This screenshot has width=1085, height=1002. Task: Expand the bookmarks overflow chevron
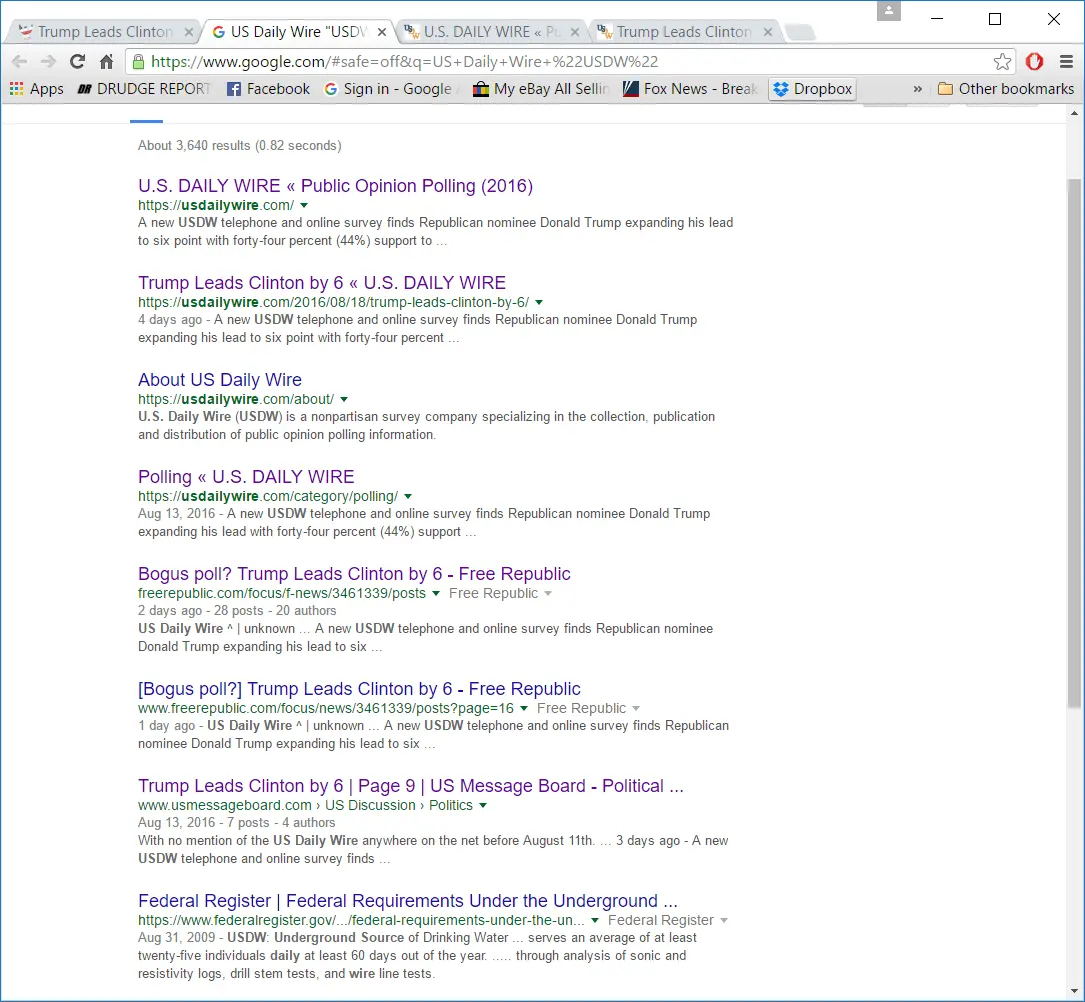(917, 89)
